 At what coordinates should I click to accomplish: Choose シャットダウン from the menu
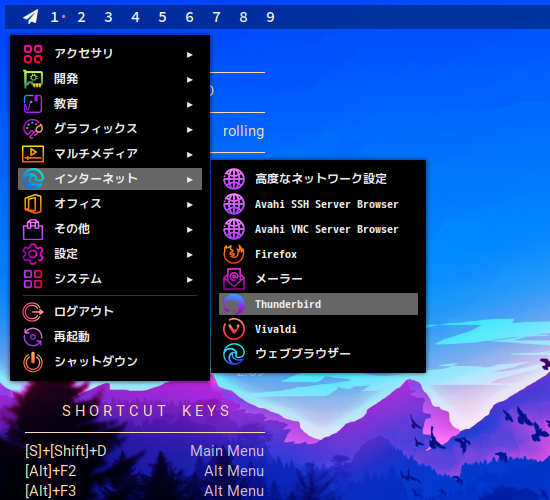pyautogui.click(x=110, y=362)
